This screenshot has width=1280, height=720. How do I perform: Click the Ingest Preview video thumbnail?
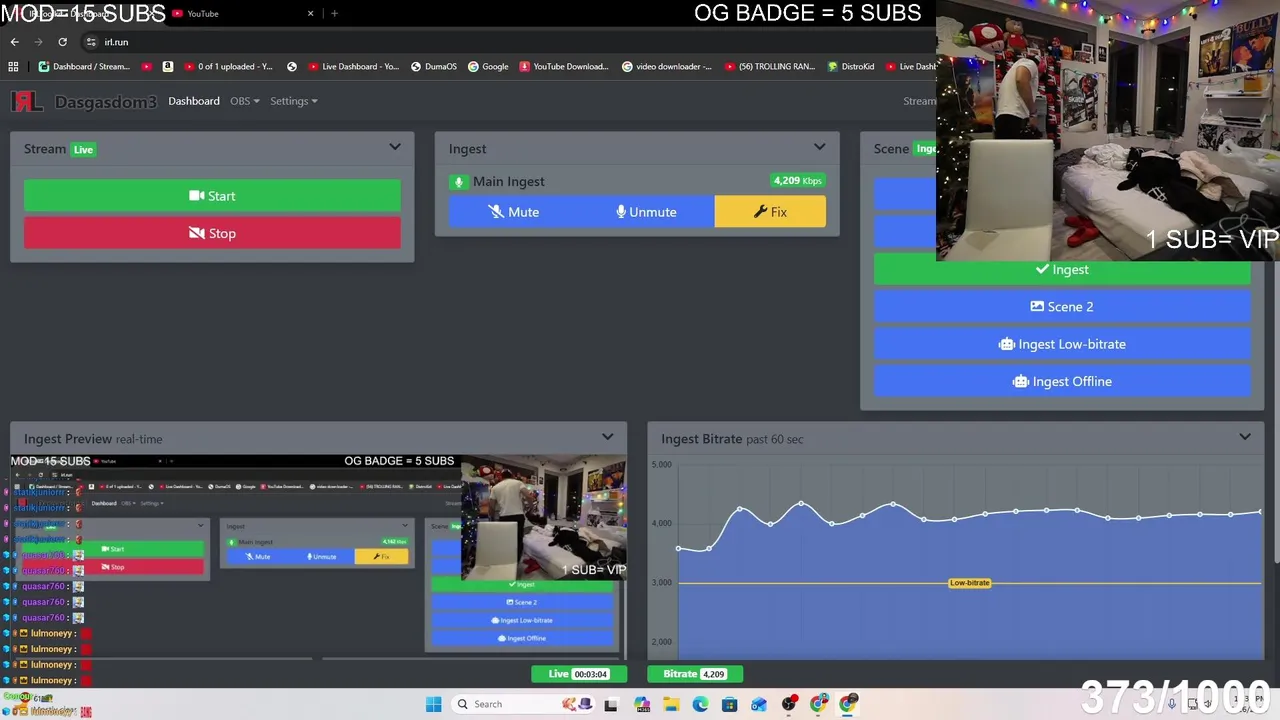click(318, 556)
